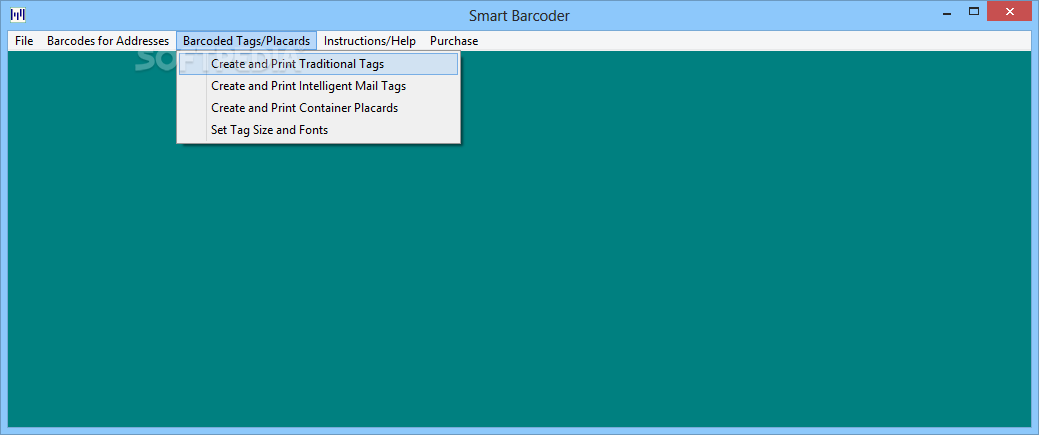
Task: Choose Create and Print Container Placards
Action: tap(318, 107)
